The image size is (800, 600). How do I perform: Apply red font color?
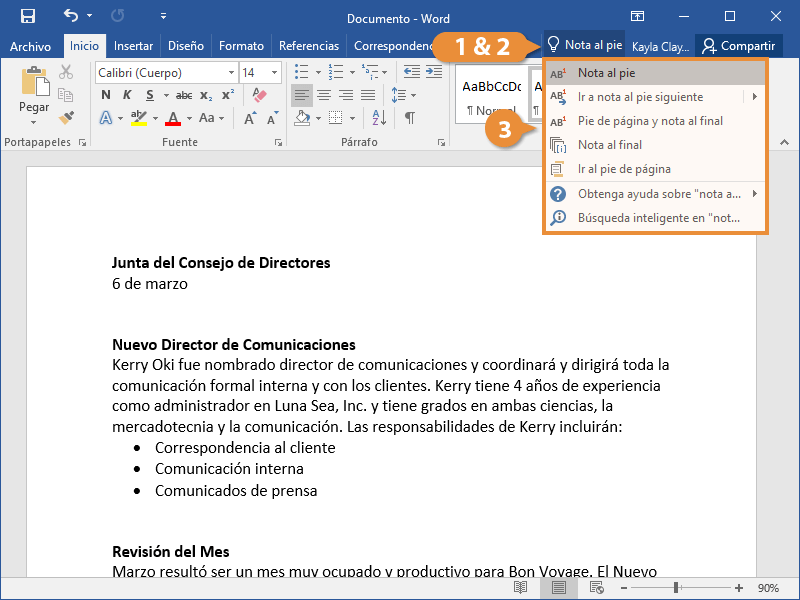[x=173, y=118]
